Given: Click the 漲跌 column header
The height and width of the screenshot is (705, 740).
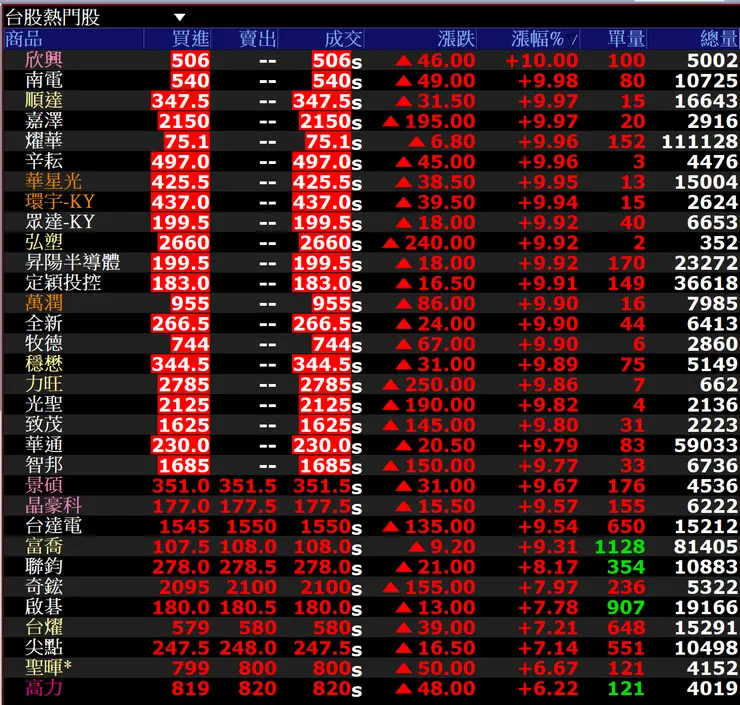Looking at the screenshot, I should tap(456, 39).
